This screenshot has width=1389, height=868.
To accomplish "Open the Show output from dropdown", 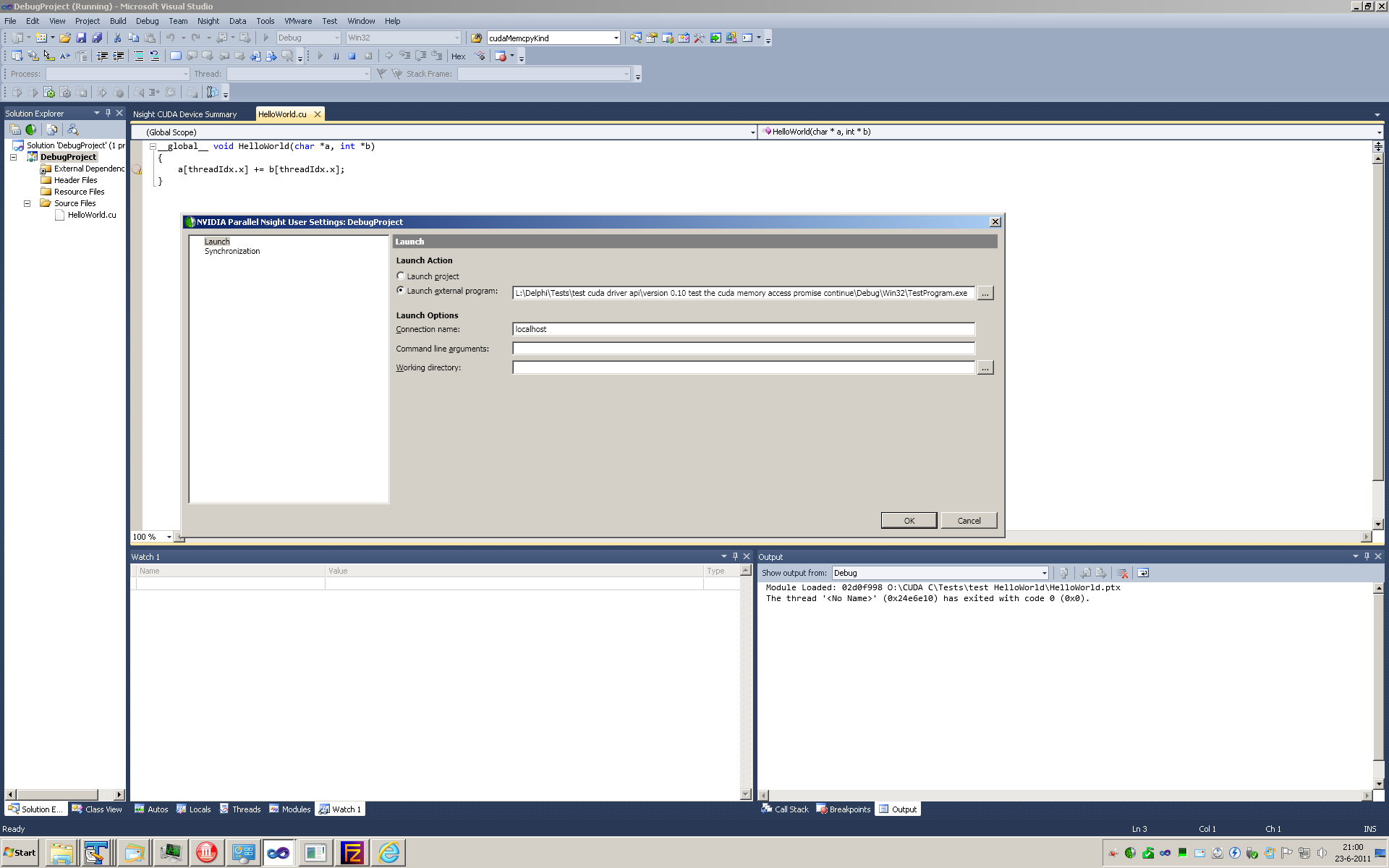I will click(1044, 573).
